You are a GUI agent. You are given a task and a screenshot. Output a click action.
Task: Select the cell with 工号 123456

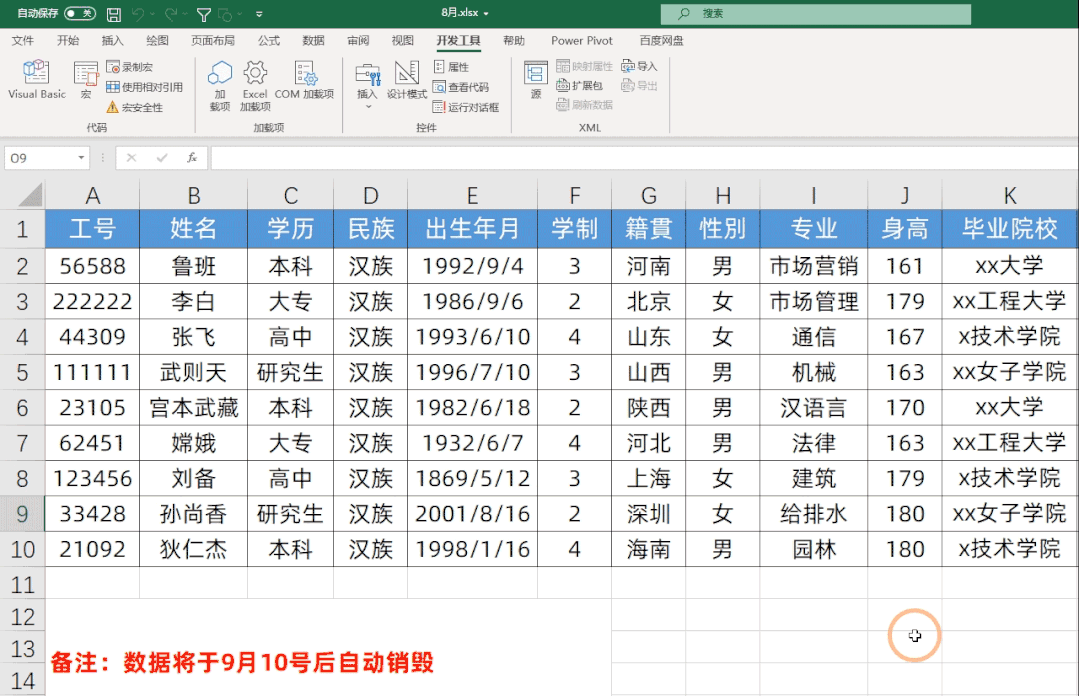[x=92, y=478]
